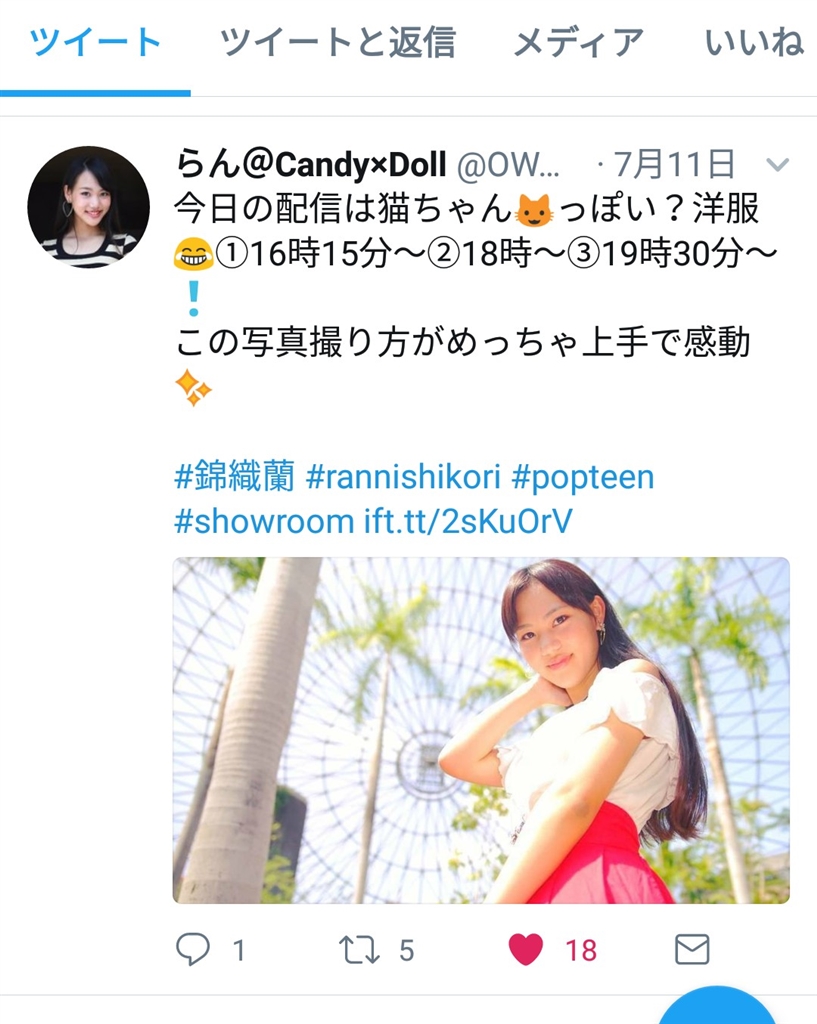Follow the ift.tt/2sKuOrV link

coord(468,521)
